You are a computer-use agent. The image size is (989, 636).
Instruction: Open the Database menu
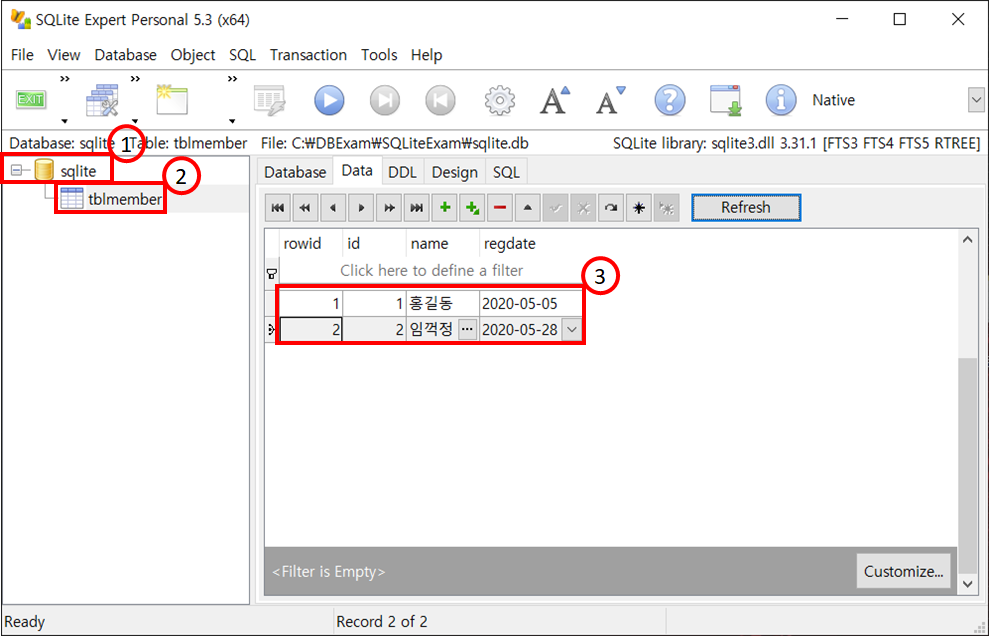pyautogui.click(x=126, y=55)
